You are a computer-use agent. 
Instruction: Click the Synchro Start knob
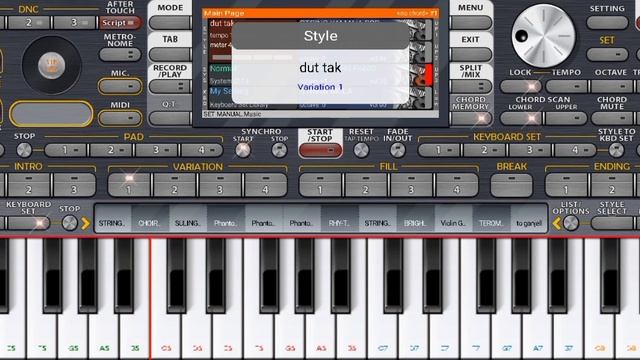click(243, 150)
